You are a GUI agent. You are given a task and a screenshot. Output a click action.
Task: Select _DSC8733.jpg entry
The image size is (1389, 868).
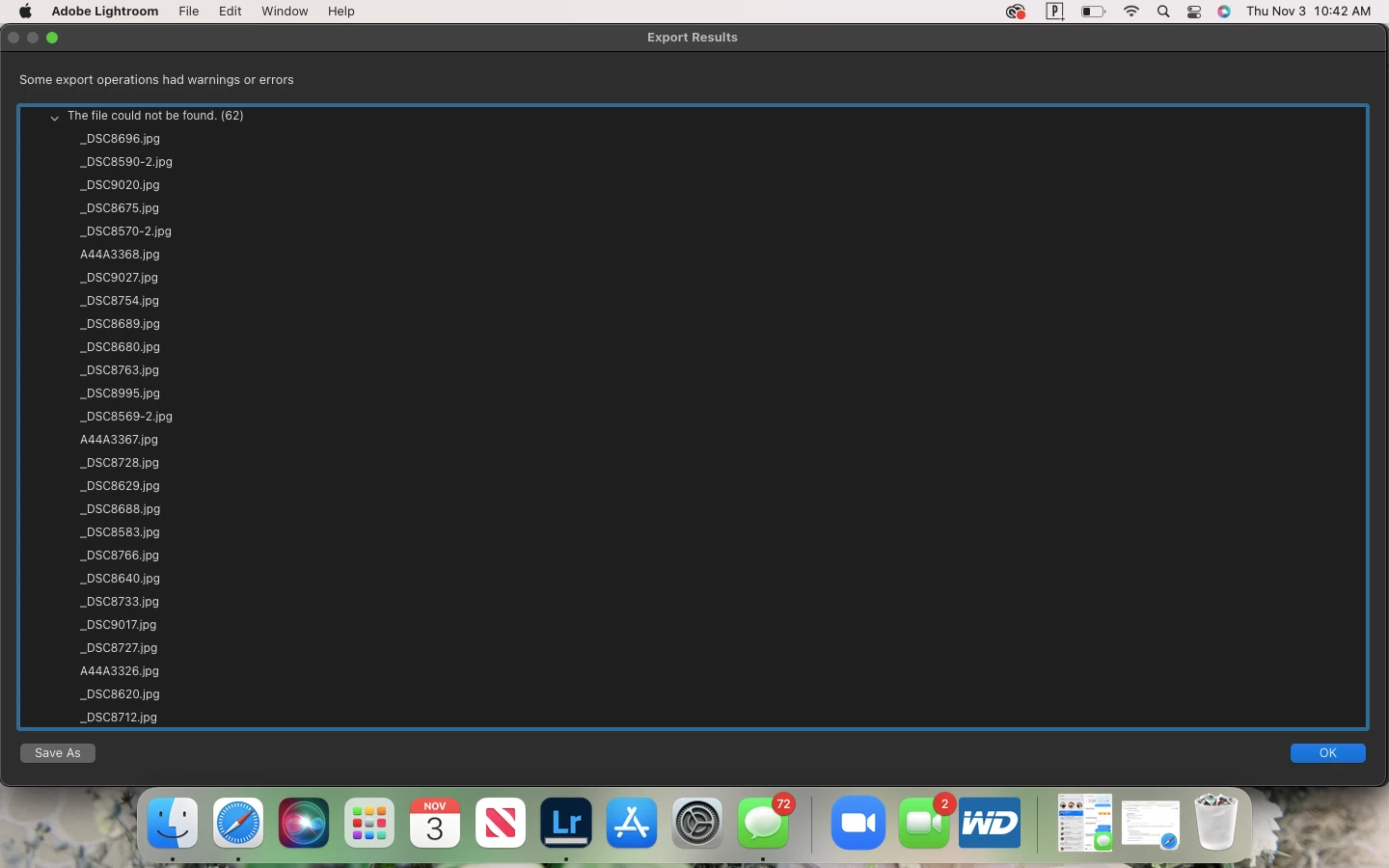(120, 602)
